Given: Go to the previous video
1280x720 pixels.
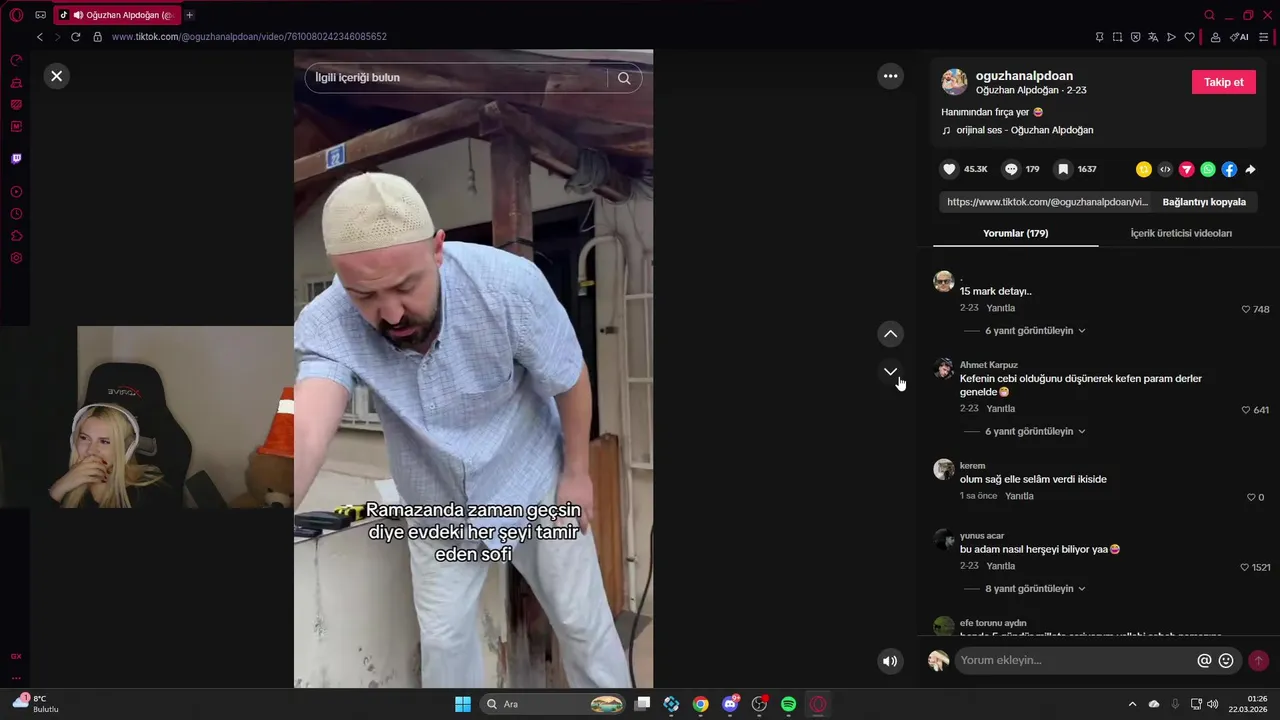Looking at the screenshot, I should [890, 334].
